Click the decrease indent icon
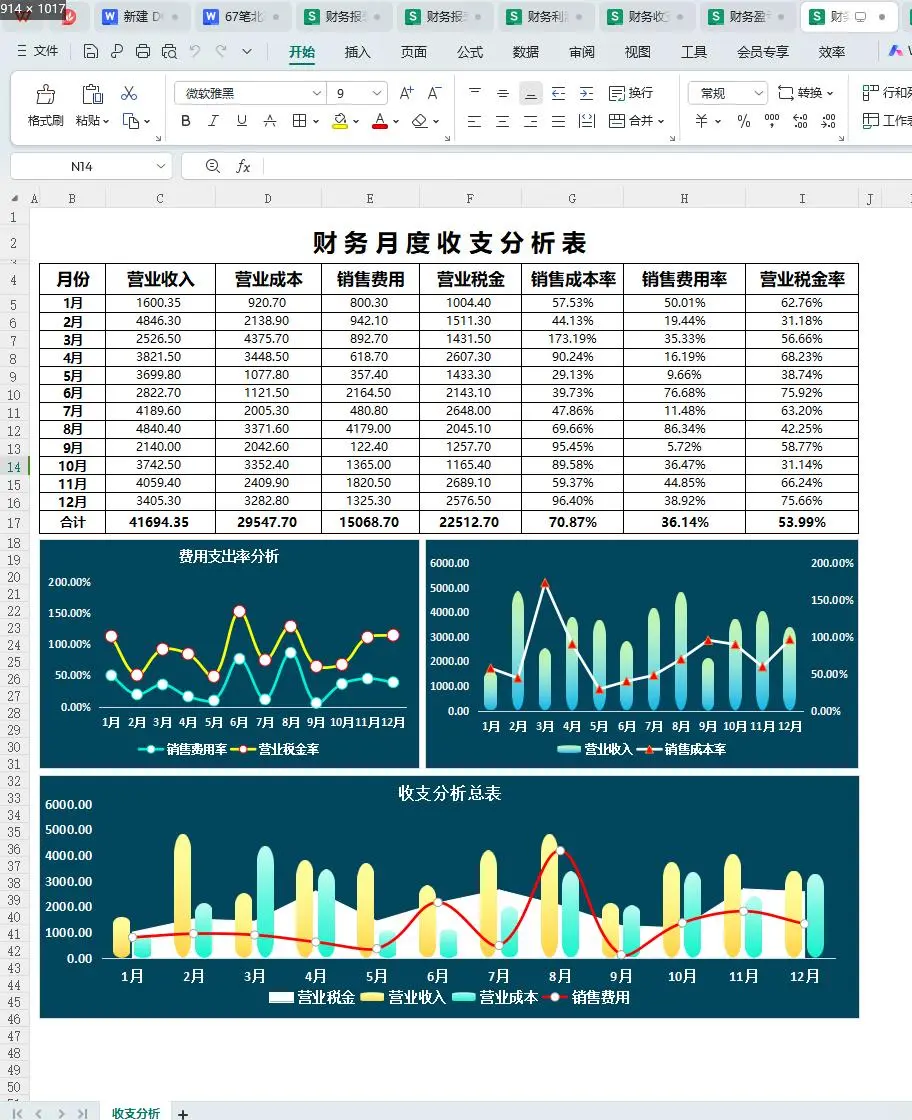 (x=558, y=93)
